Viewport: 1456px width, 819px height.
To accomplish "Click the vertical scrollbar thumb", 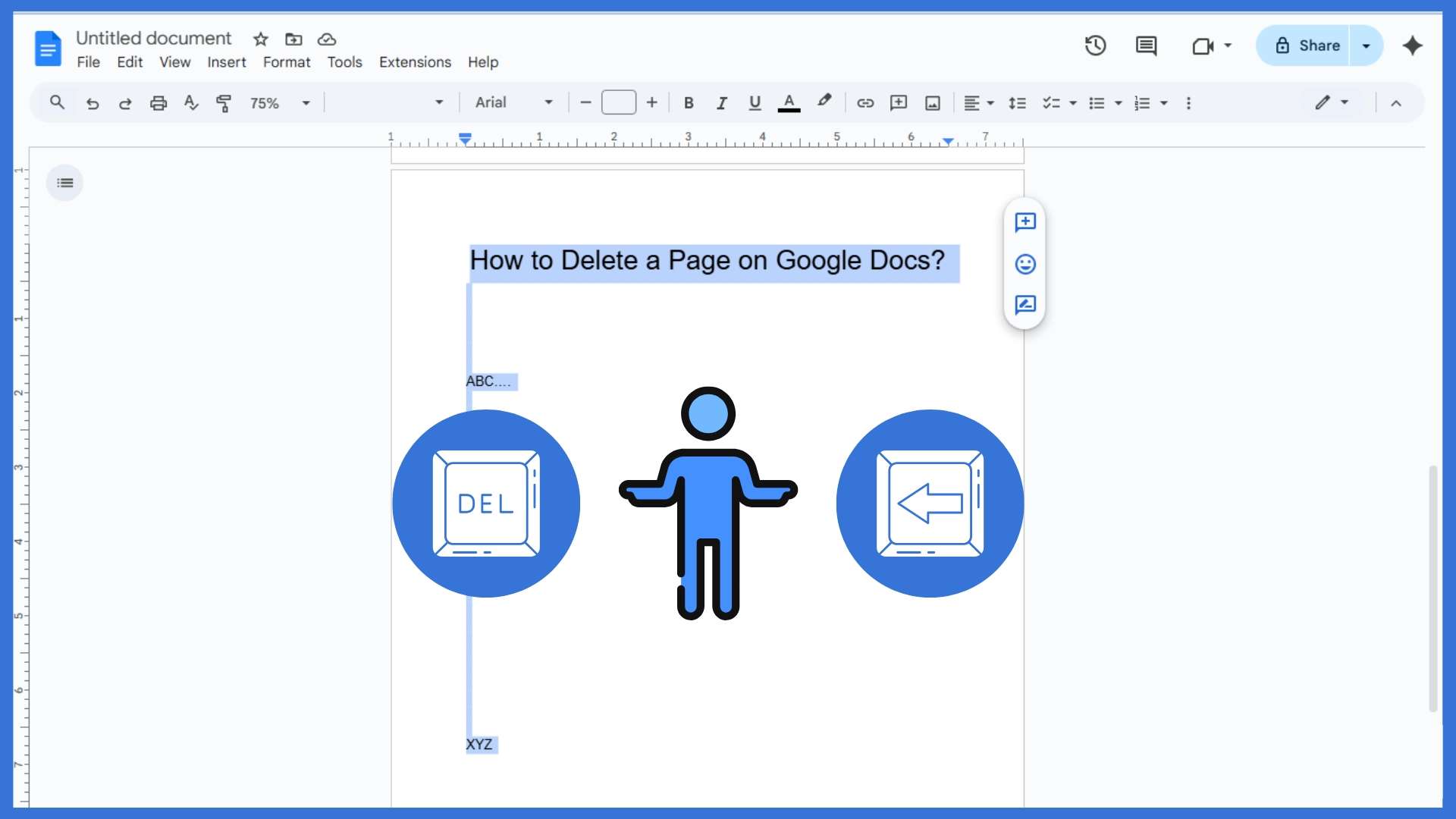I will coord(1432,588).
